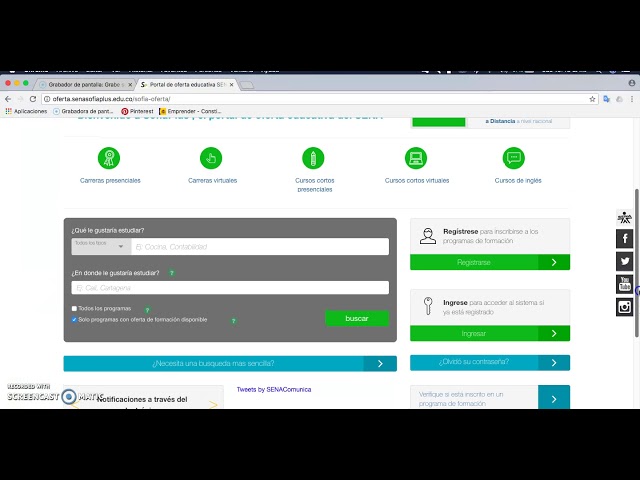
Task: Open the Chrome three-dot menu
Action: click(632, 99)
